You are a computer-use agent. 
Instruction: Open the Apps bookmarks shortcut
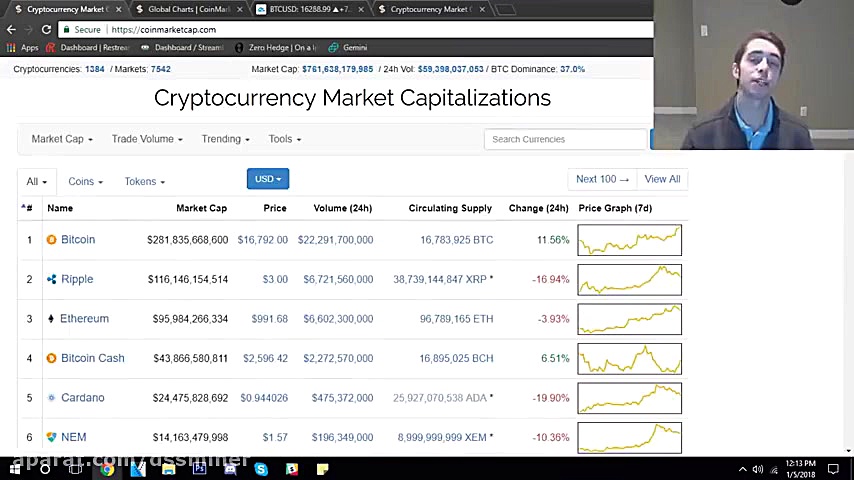pyautogui.click(x=22, y=47)
